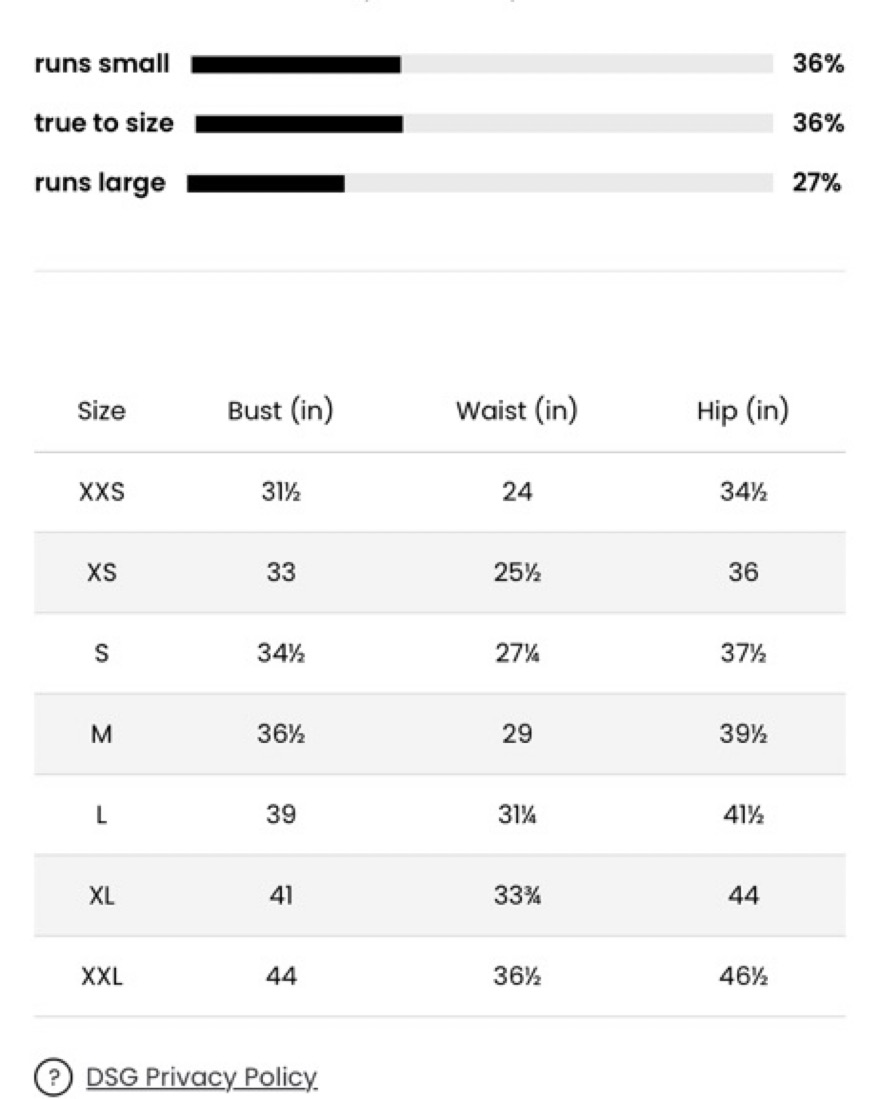
Task: Open the DSG Privacy Policy link
Action: 201,1077
